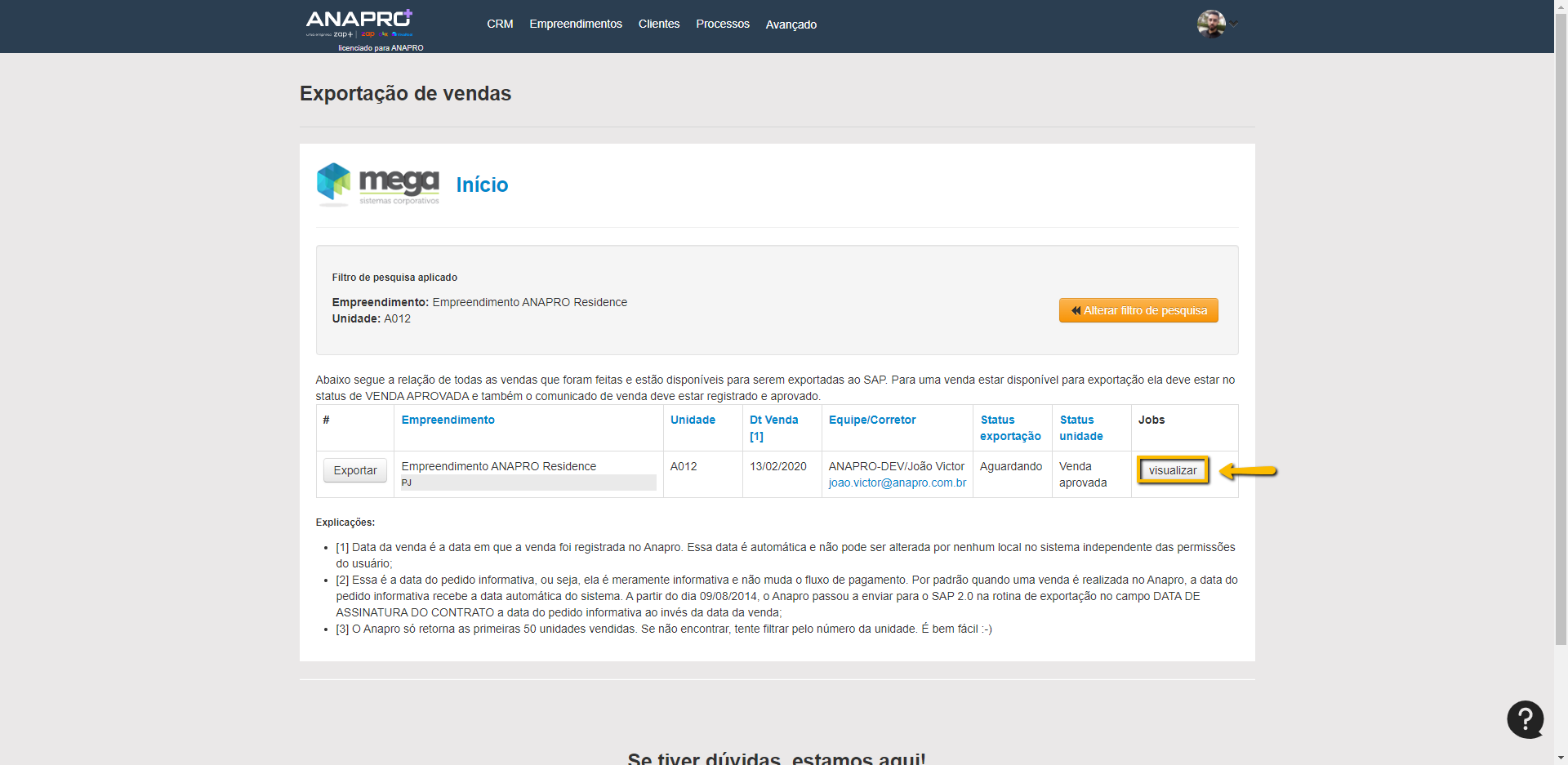The height and width of the screenshot is (765, 1568).
Task: Sort table by Unidade column
Action: [693, 420]
